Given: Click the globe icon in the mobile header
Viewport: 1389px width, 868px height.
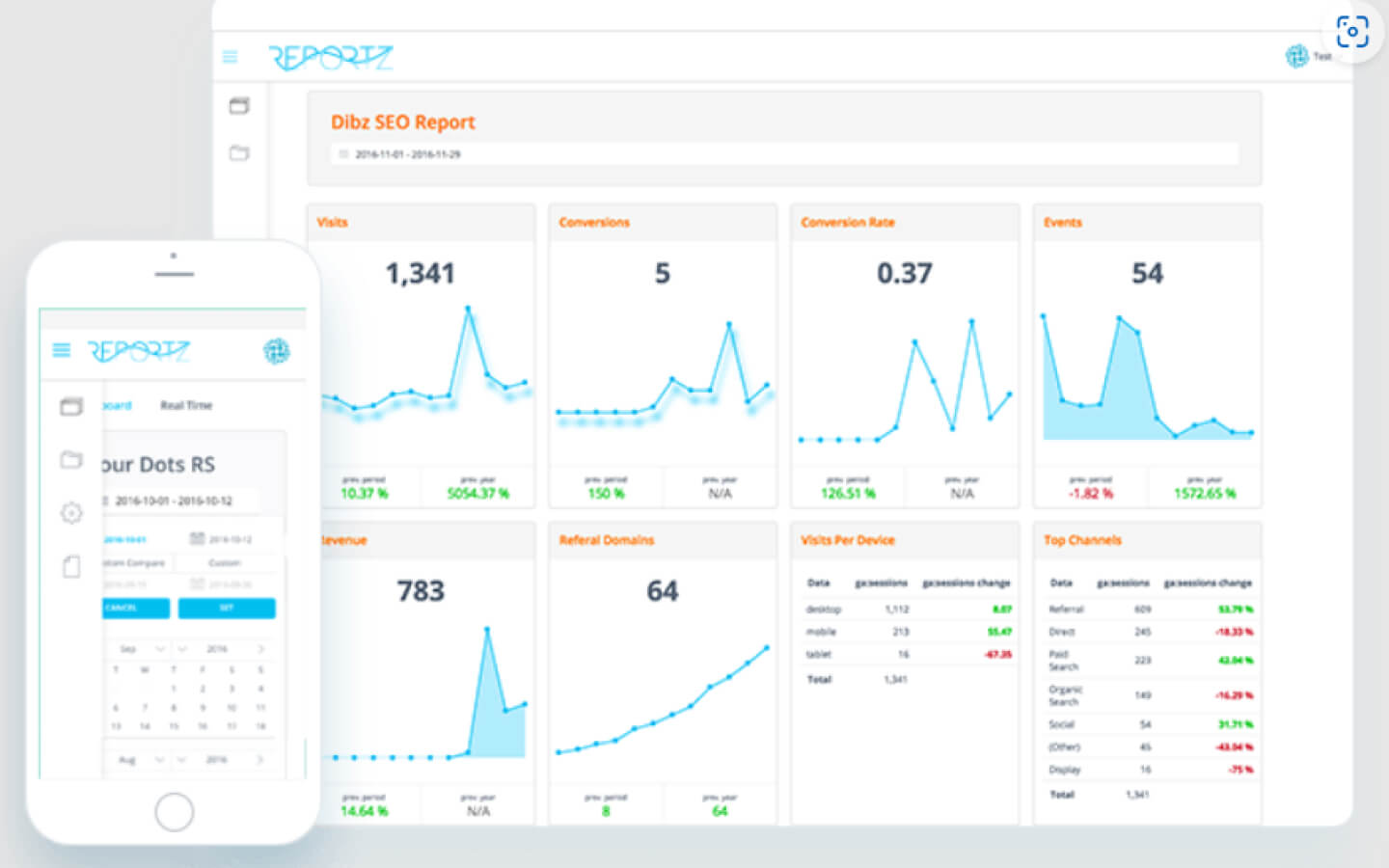Looking at the screenshot, I should pos(279,352).
